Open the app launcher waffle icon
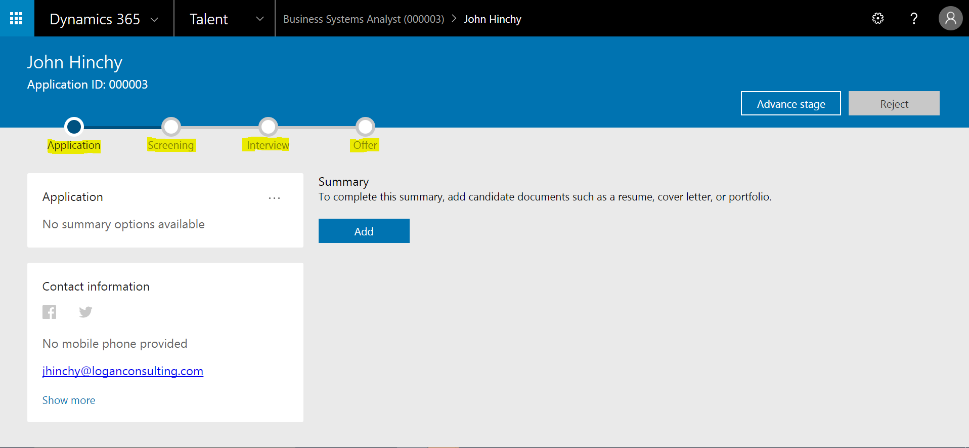Screen dimensions: 969x448 [16, 18]
